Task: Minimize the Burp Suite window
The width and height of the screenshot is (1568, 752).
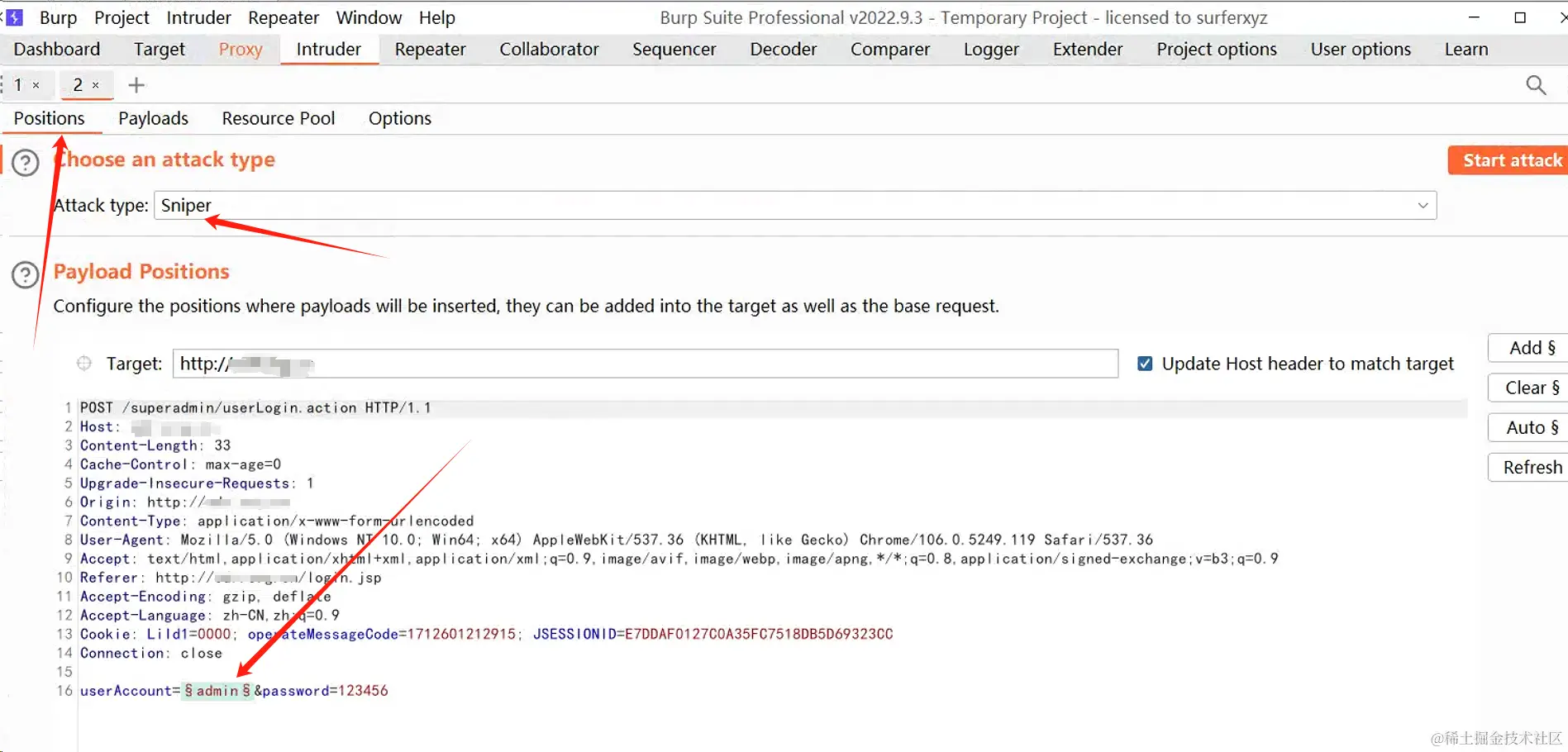Action: [1474, 17]
